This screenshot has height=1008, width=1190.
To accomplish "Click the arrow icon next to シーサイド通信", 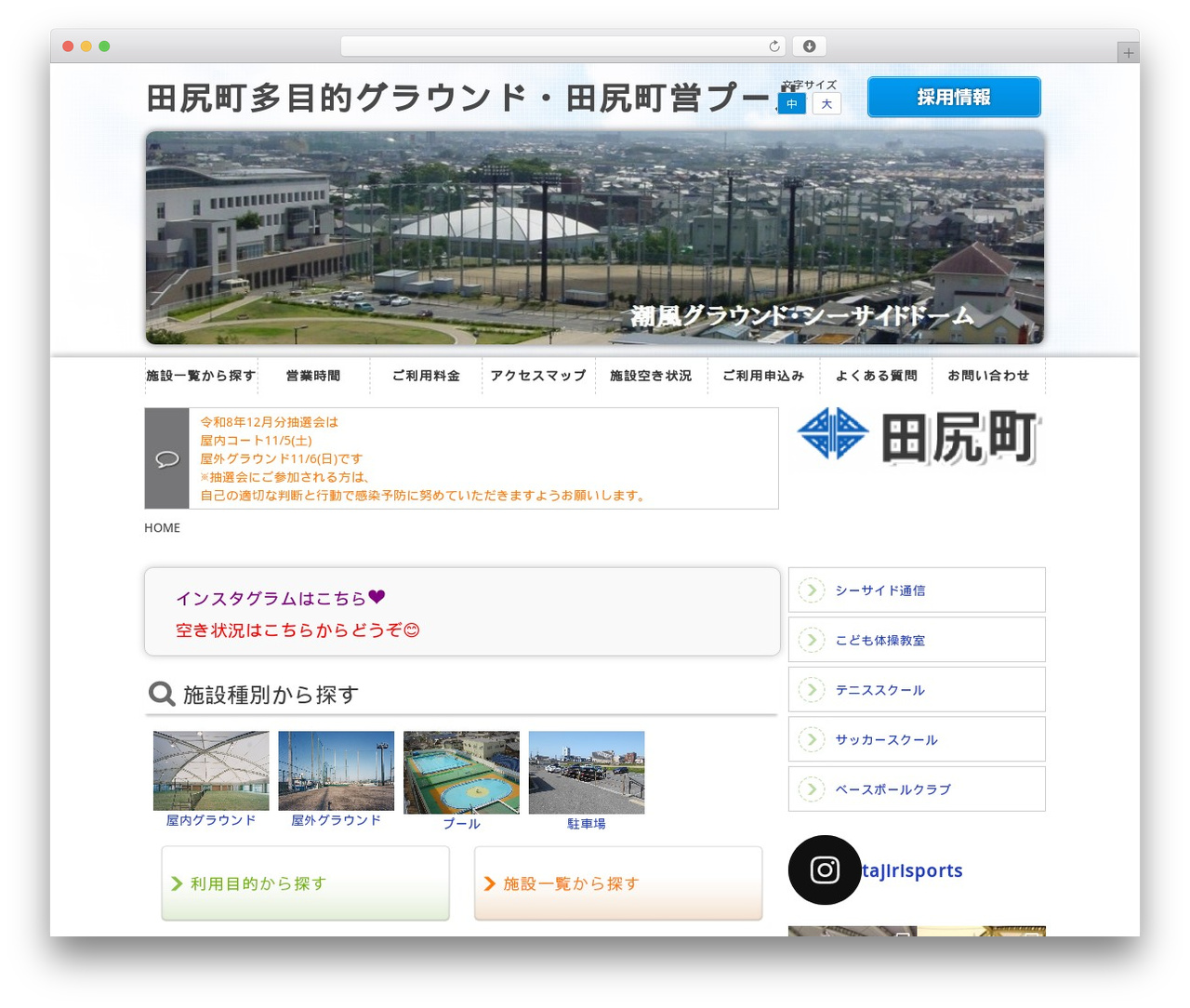I will [x=812, y=590].
